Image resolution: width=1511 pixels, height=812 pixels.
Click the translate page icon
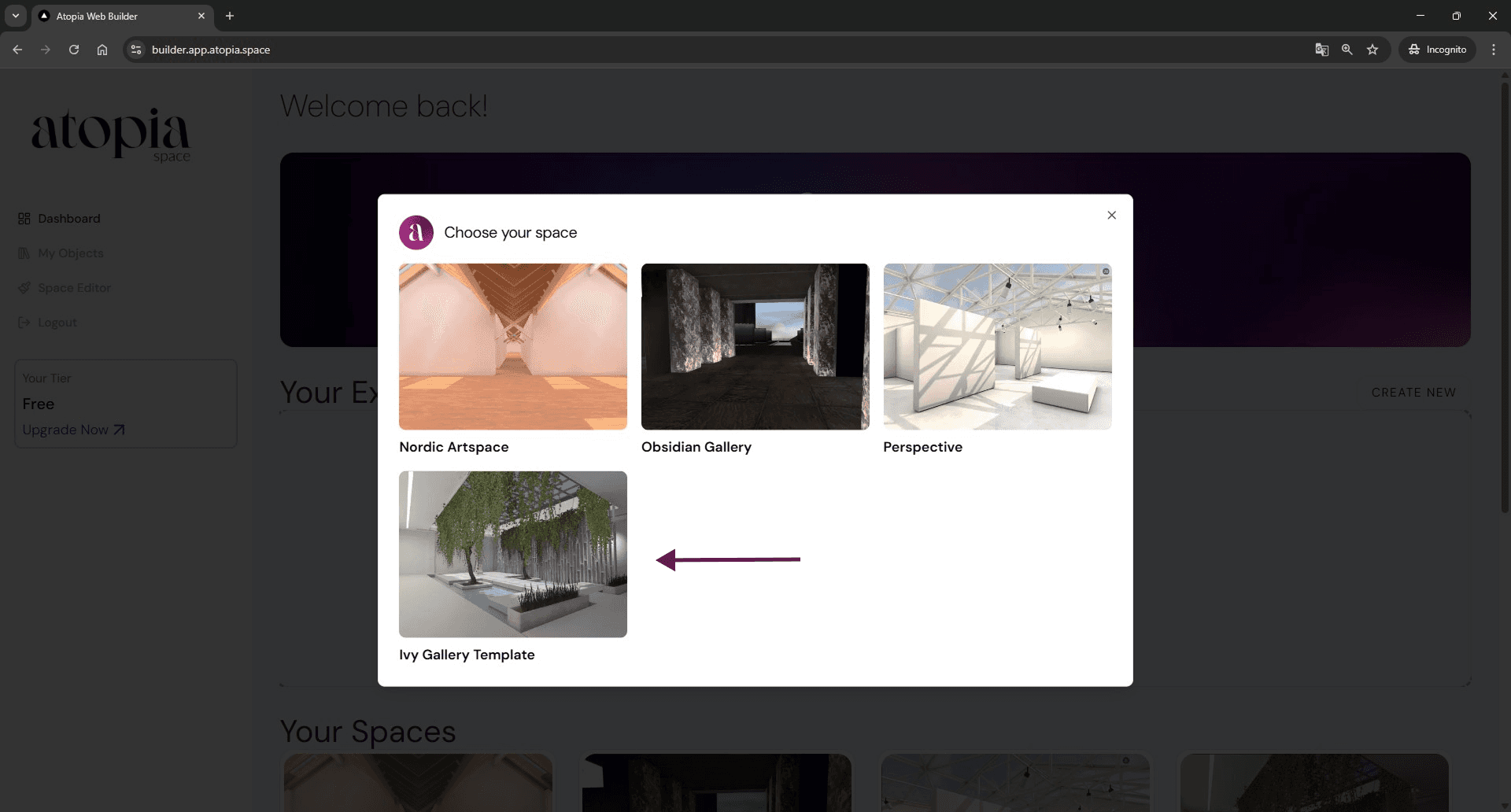pyautogui.click(x=1322, y=50)
